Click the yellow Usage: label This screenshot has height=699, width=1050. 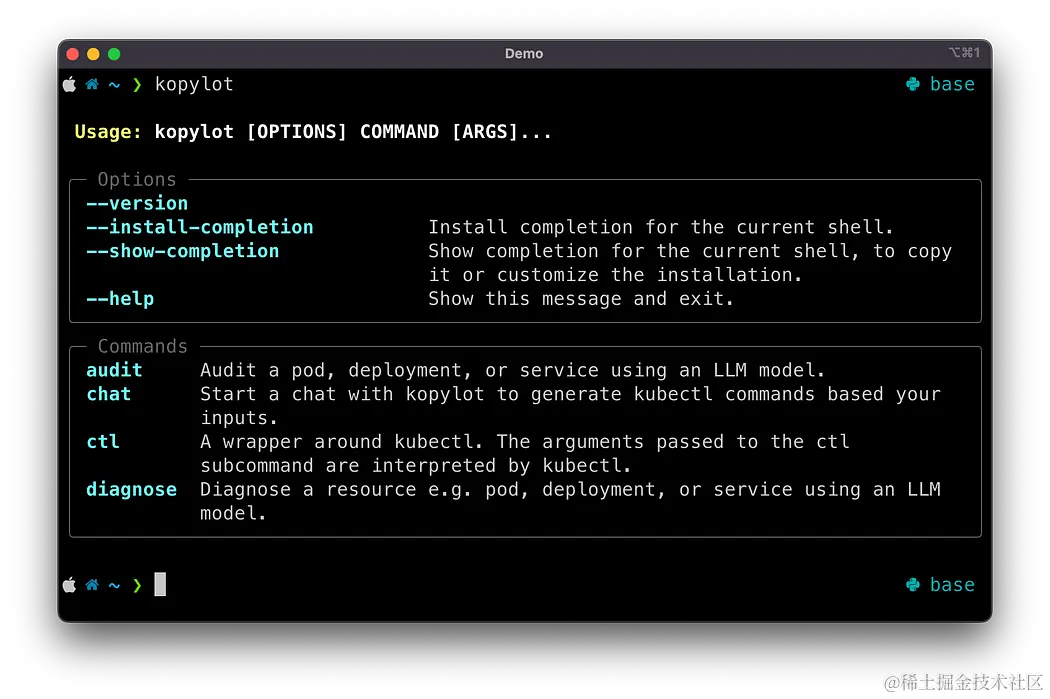(108, 132)
